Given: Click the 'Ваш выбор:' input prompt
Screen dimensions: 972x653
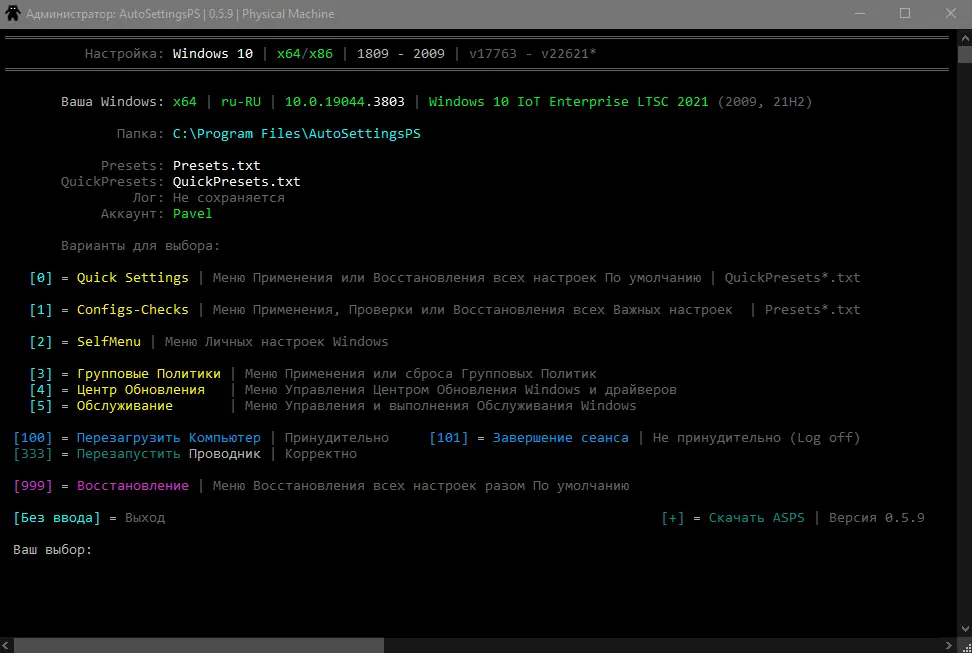Looking at the screenshot, I should pos(53,550).
